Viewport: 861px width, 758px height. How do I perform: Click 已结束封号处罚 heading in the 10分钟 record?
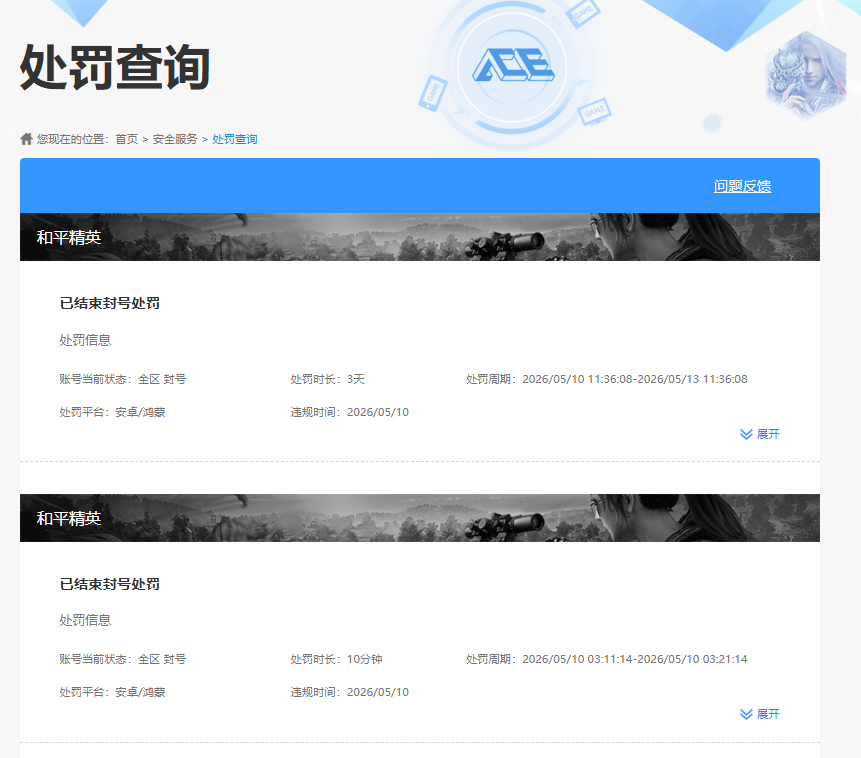click(x=110, y=584)
